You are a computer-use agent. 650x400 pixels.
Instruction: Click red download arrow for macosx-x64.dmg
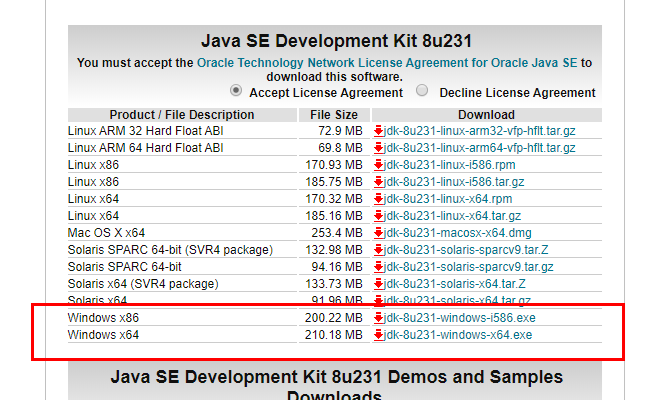pyautogui.click(x=378, y=233)
